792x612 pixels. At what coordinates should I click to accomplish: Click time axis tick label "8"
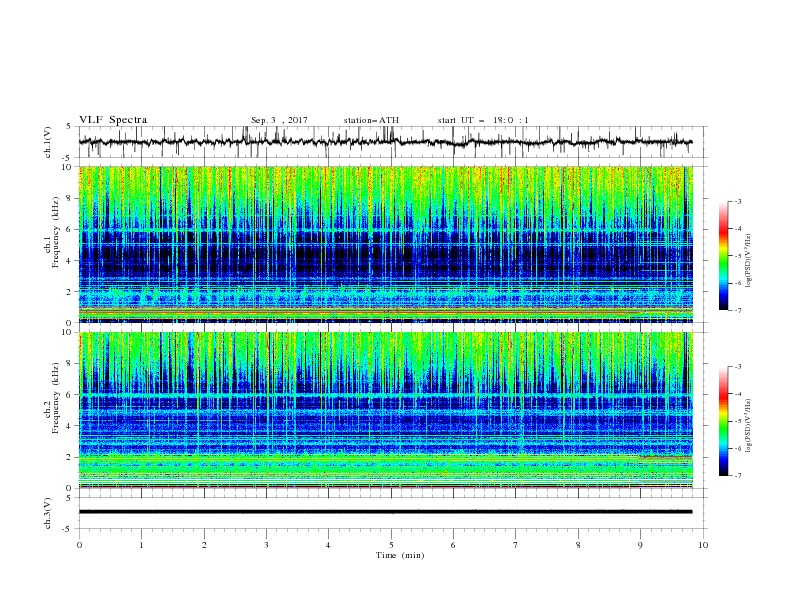coord(578,545)
